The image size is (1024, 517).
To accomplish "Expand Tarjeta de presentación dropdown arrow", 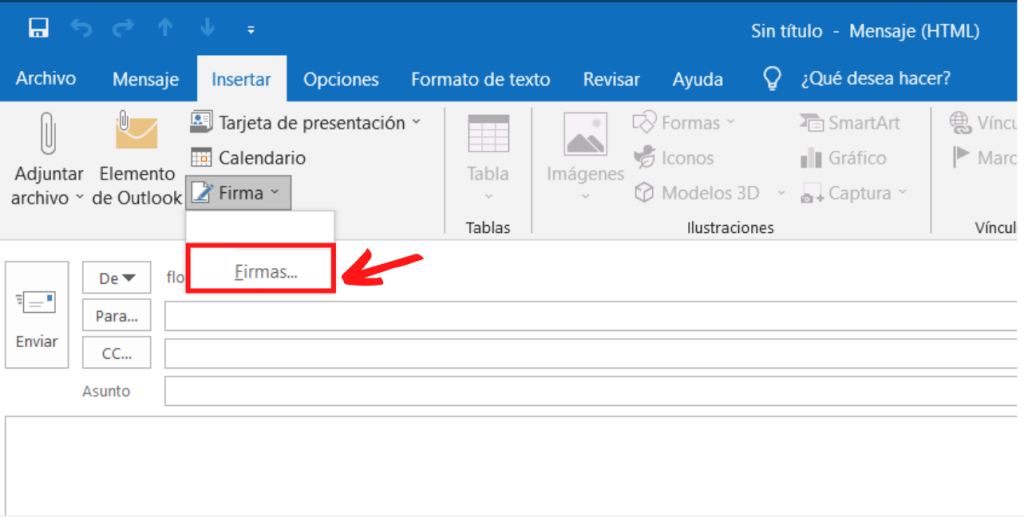I will 417,122.
